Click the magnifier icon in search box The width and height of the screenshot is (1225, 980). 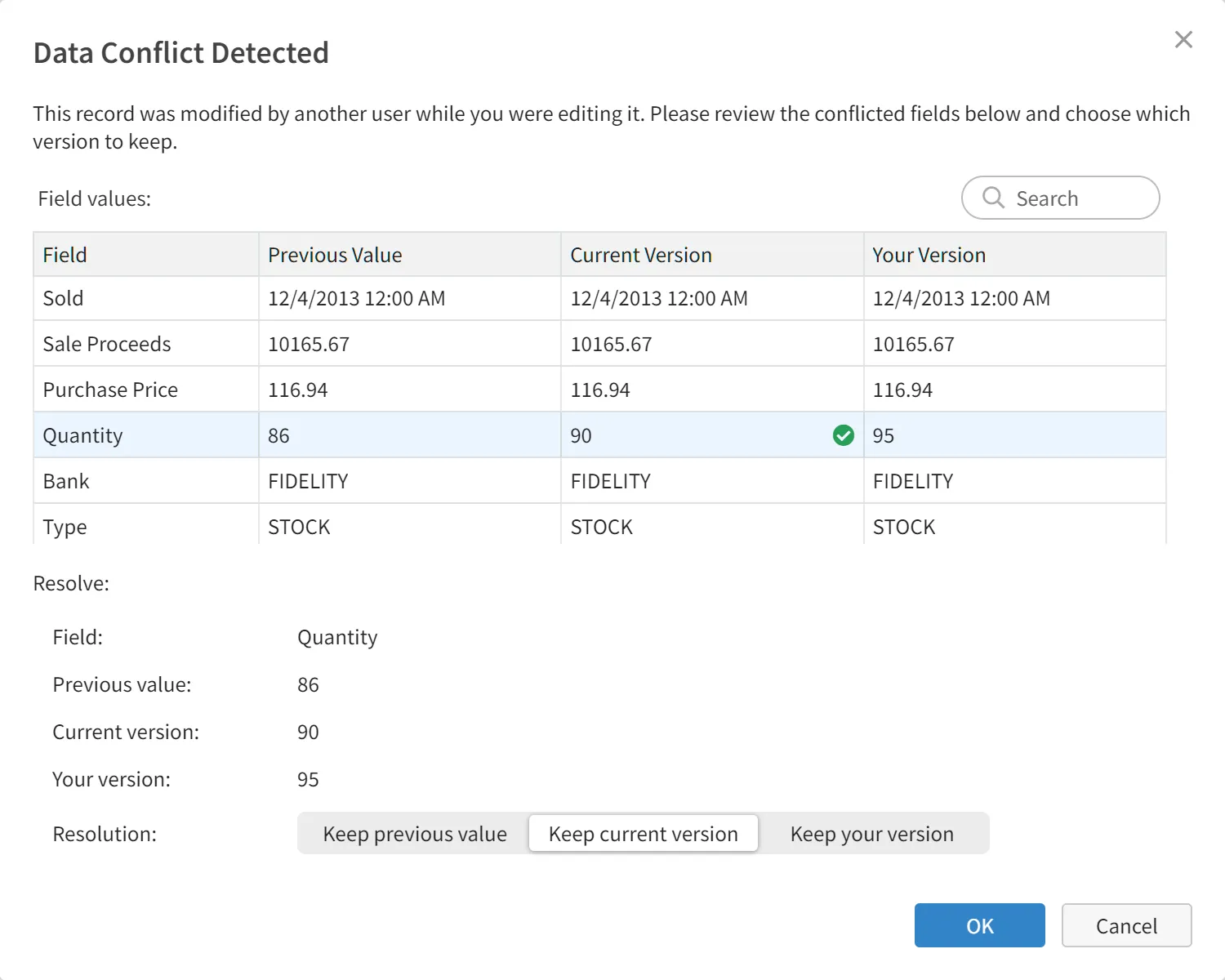pyautogui.click(x=993, y=198)
